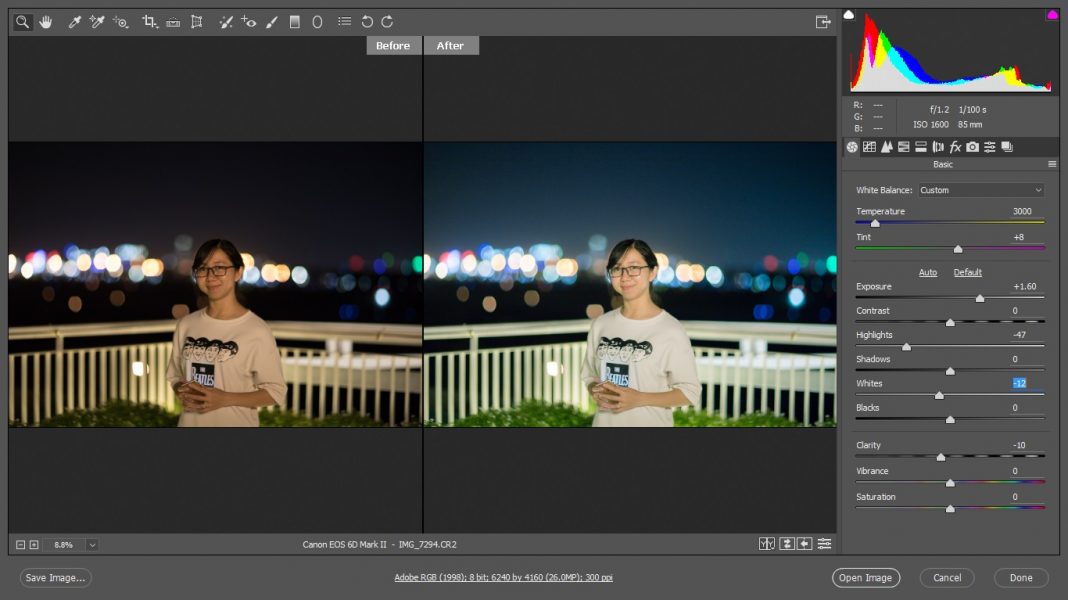Screen dimensions: 1068x600
Task: Click the After preview image
Action: (630, 284)
